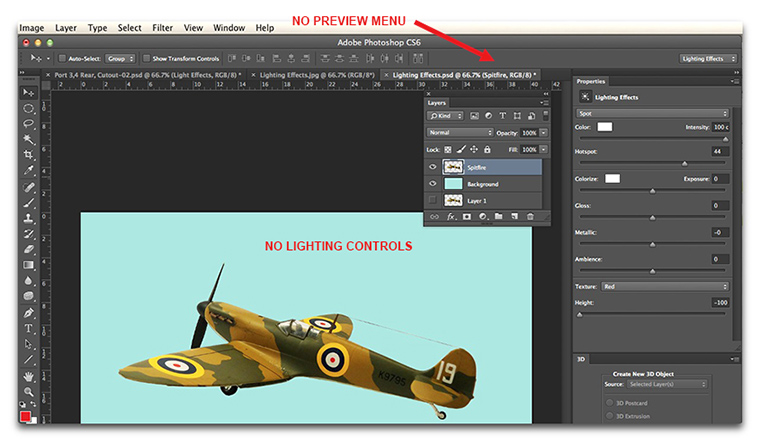761x445 pixels.
Task: Select the Type tool
Action: click(x=29, y=328)
